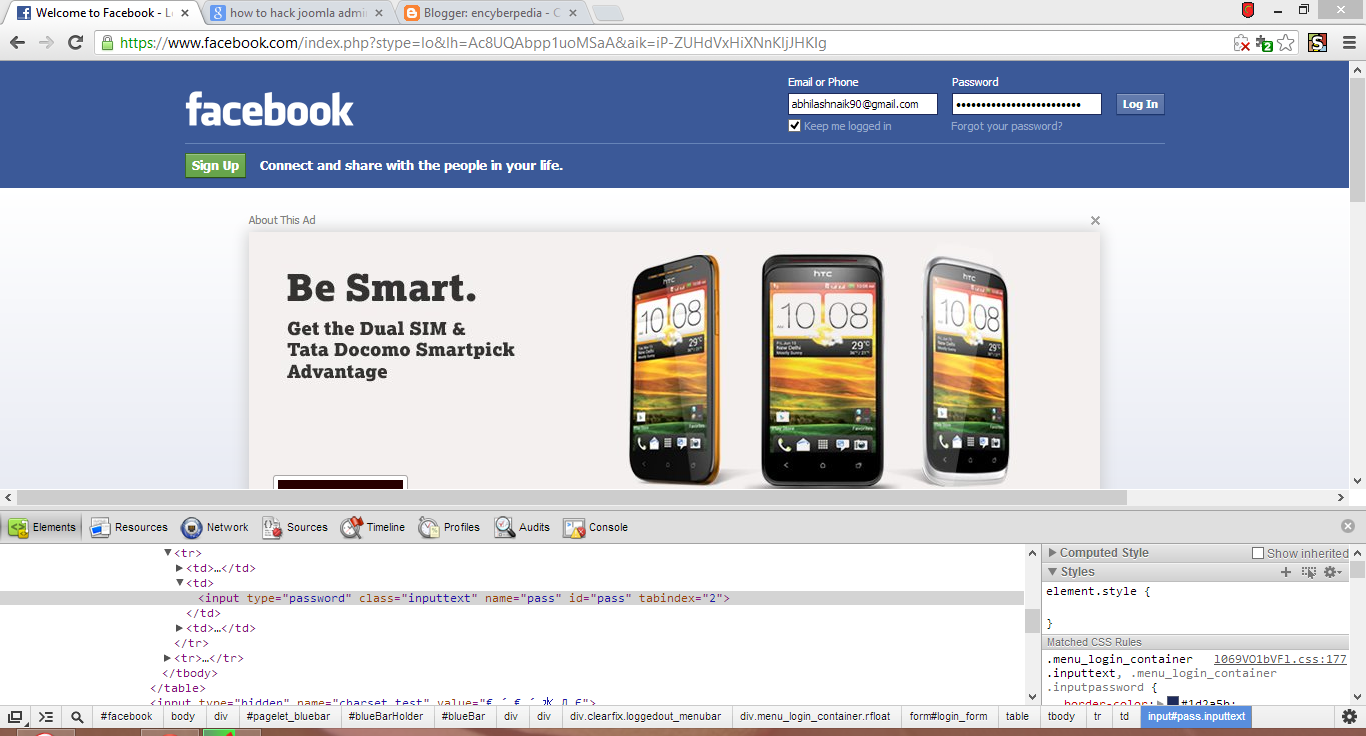Toggle the 'Keep me logged in' checkbox
The height and width of the screenshot is (736, 1366).
click(794, 126)
